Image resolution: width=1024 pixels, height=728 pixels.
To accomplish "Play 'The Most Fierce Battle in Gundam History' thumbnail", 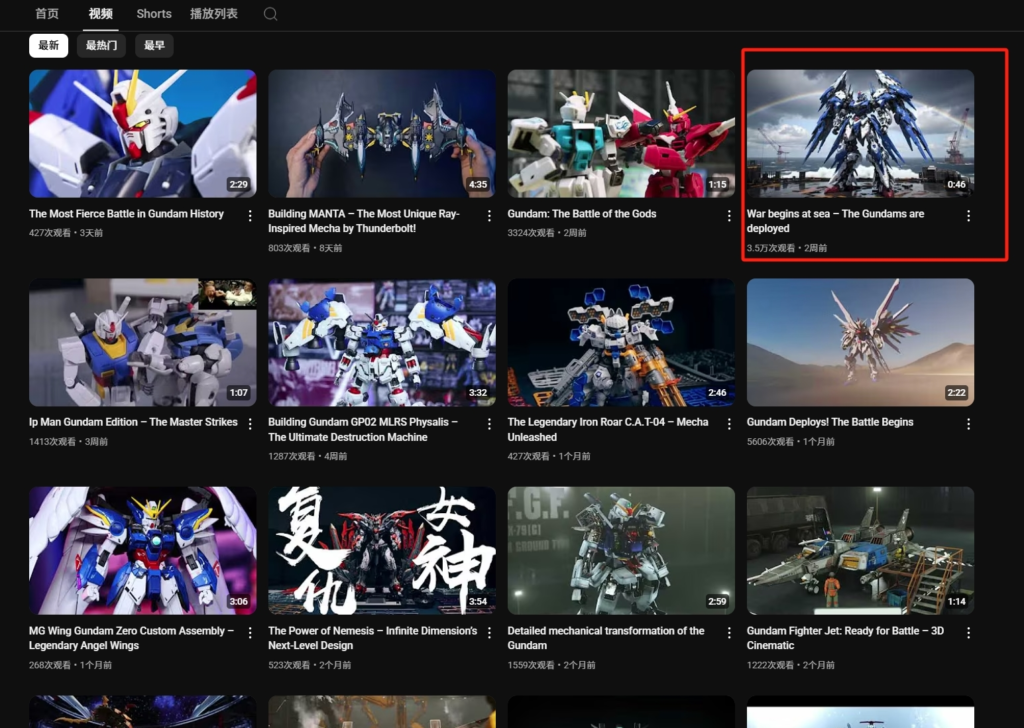I will 142,134.
